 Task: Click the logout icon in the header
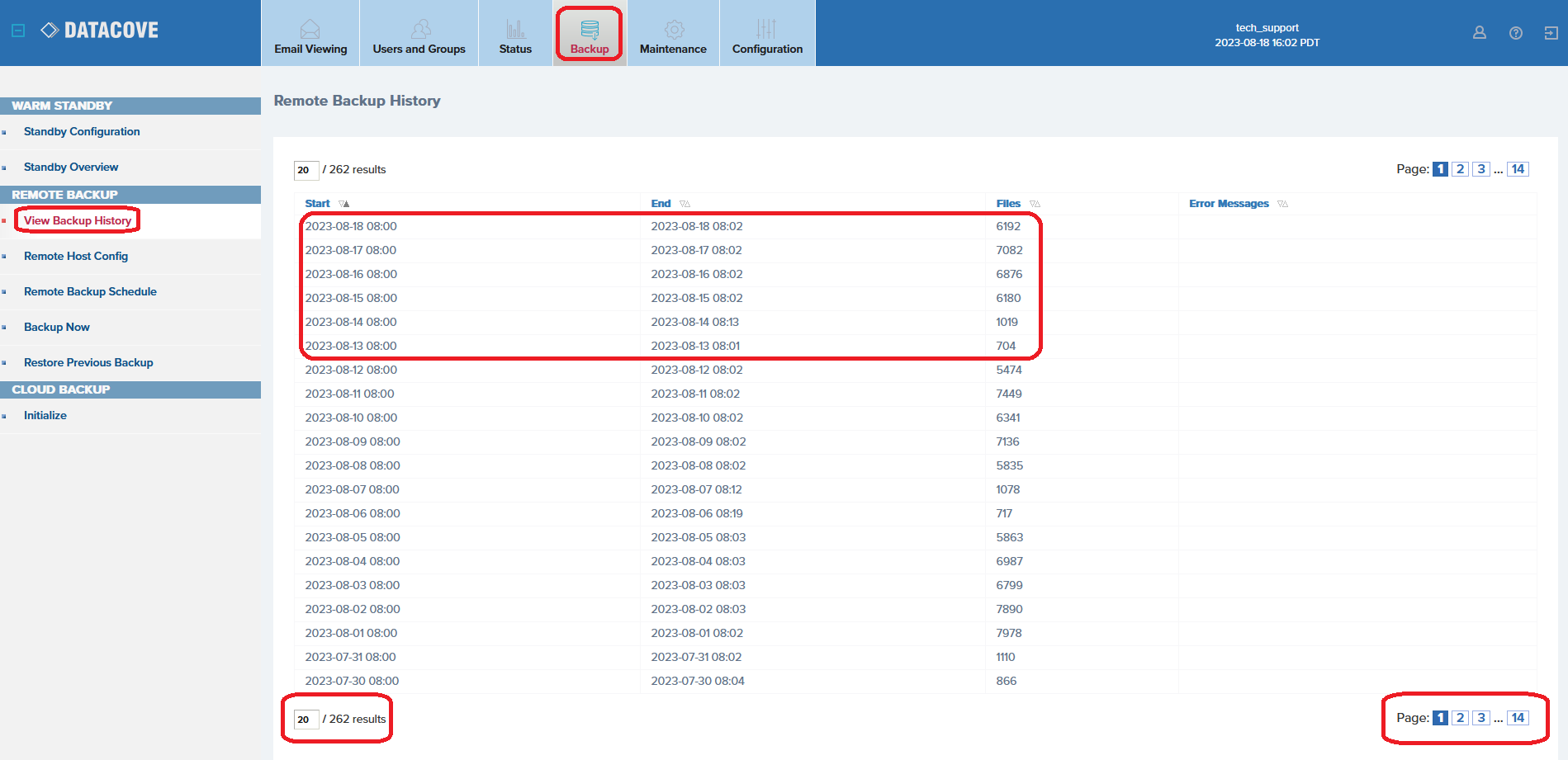pos(1551,33)
